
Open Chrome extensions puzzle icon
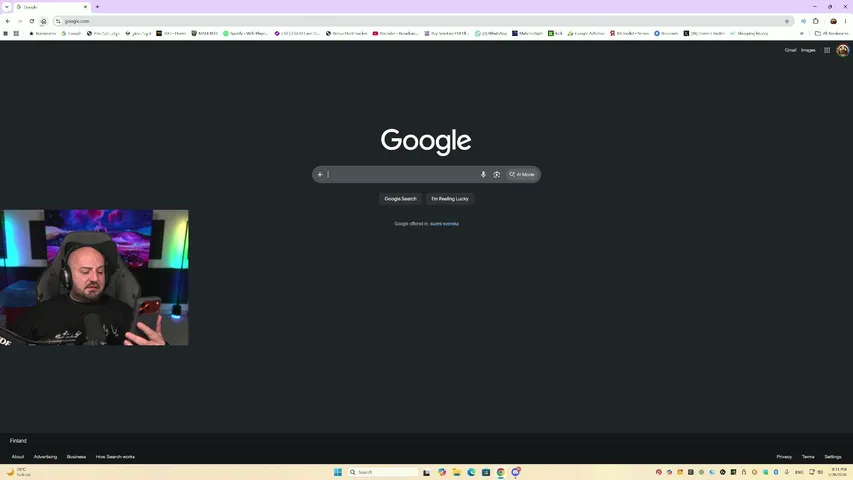[815, 21]
